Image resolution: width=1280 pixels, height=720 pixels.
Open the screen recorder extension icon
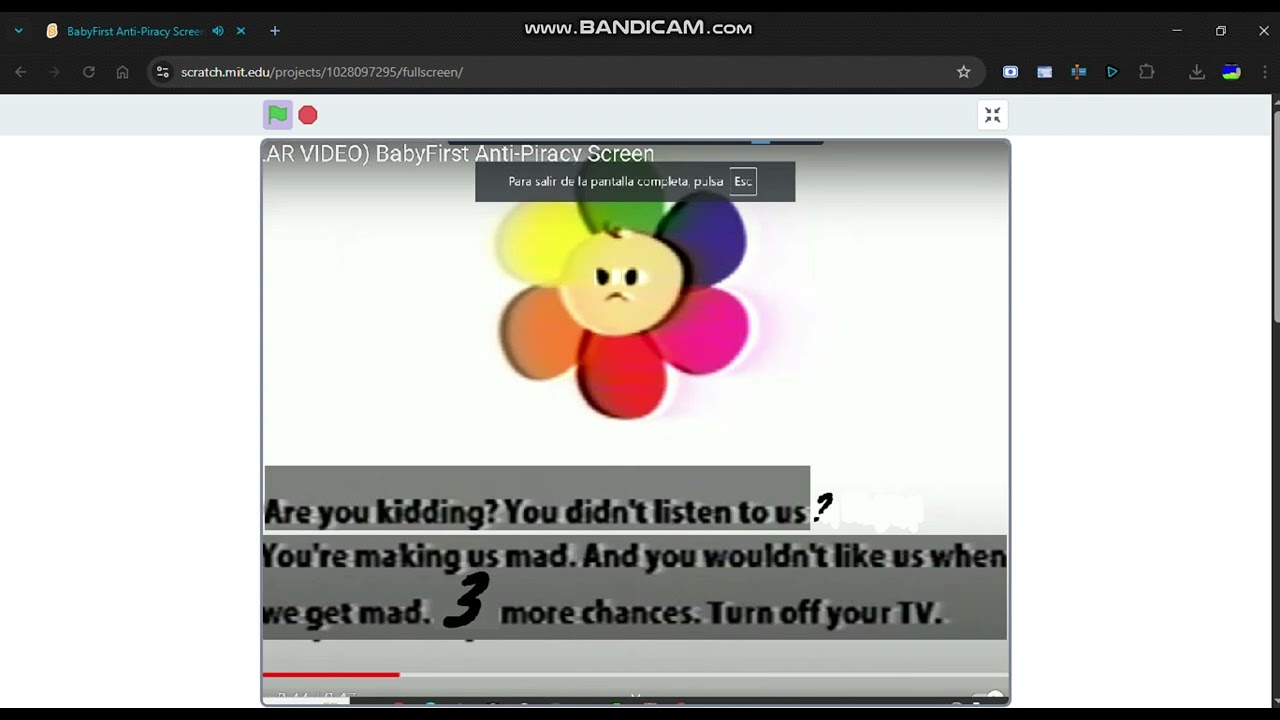[1011, 72]
